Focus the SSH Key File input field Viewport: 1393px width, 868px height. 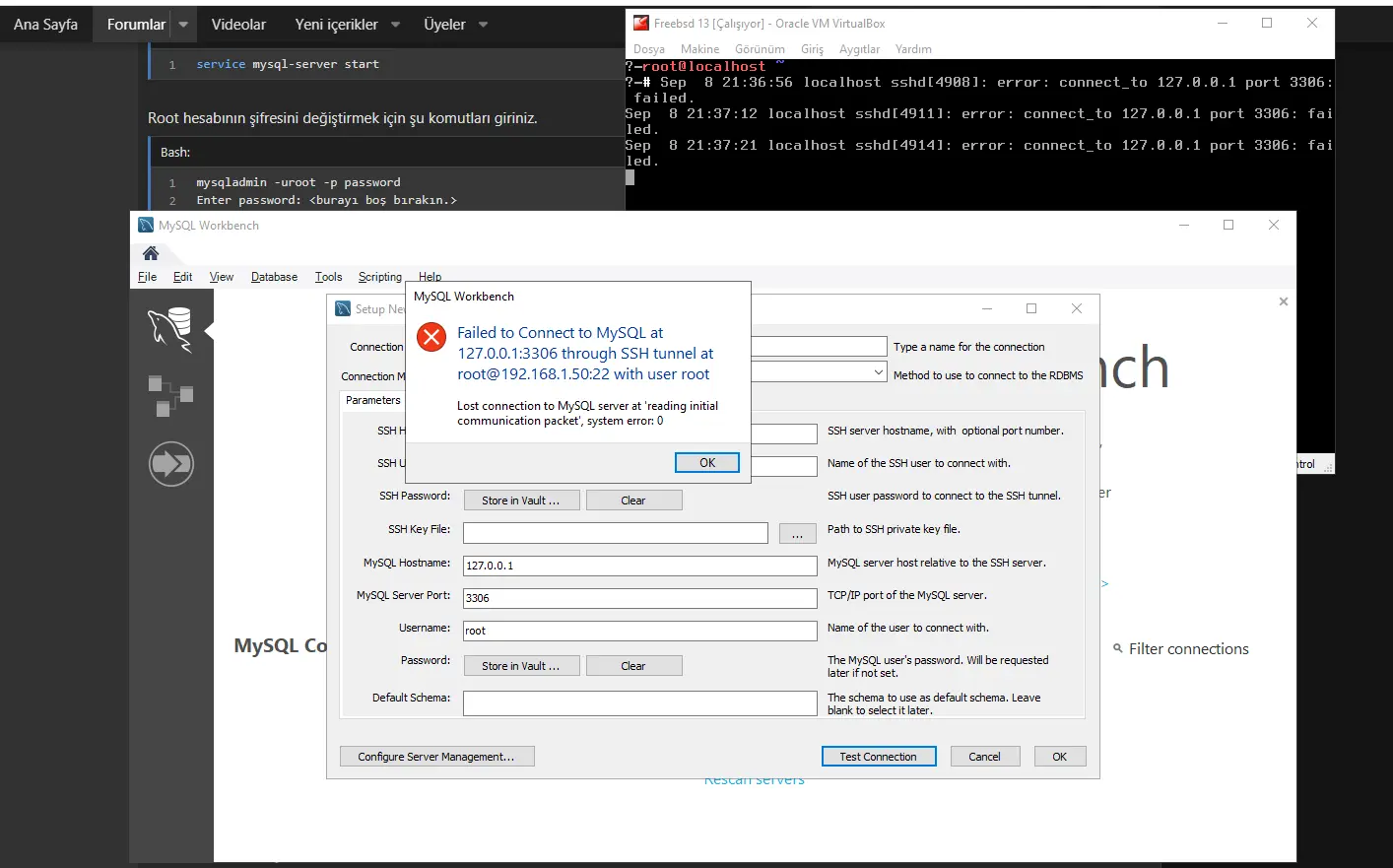[616, 533]
